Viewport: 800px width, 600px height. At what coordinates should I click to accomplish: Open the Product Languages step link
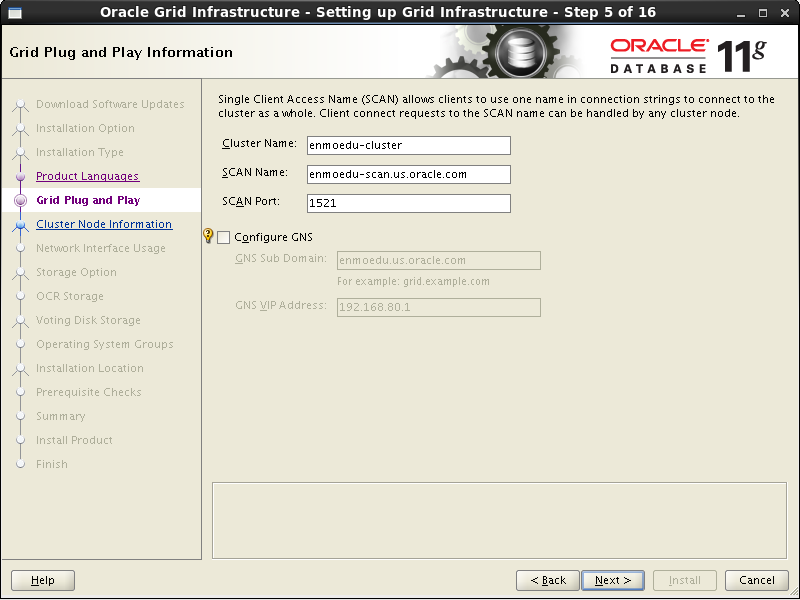pos(88,176)
